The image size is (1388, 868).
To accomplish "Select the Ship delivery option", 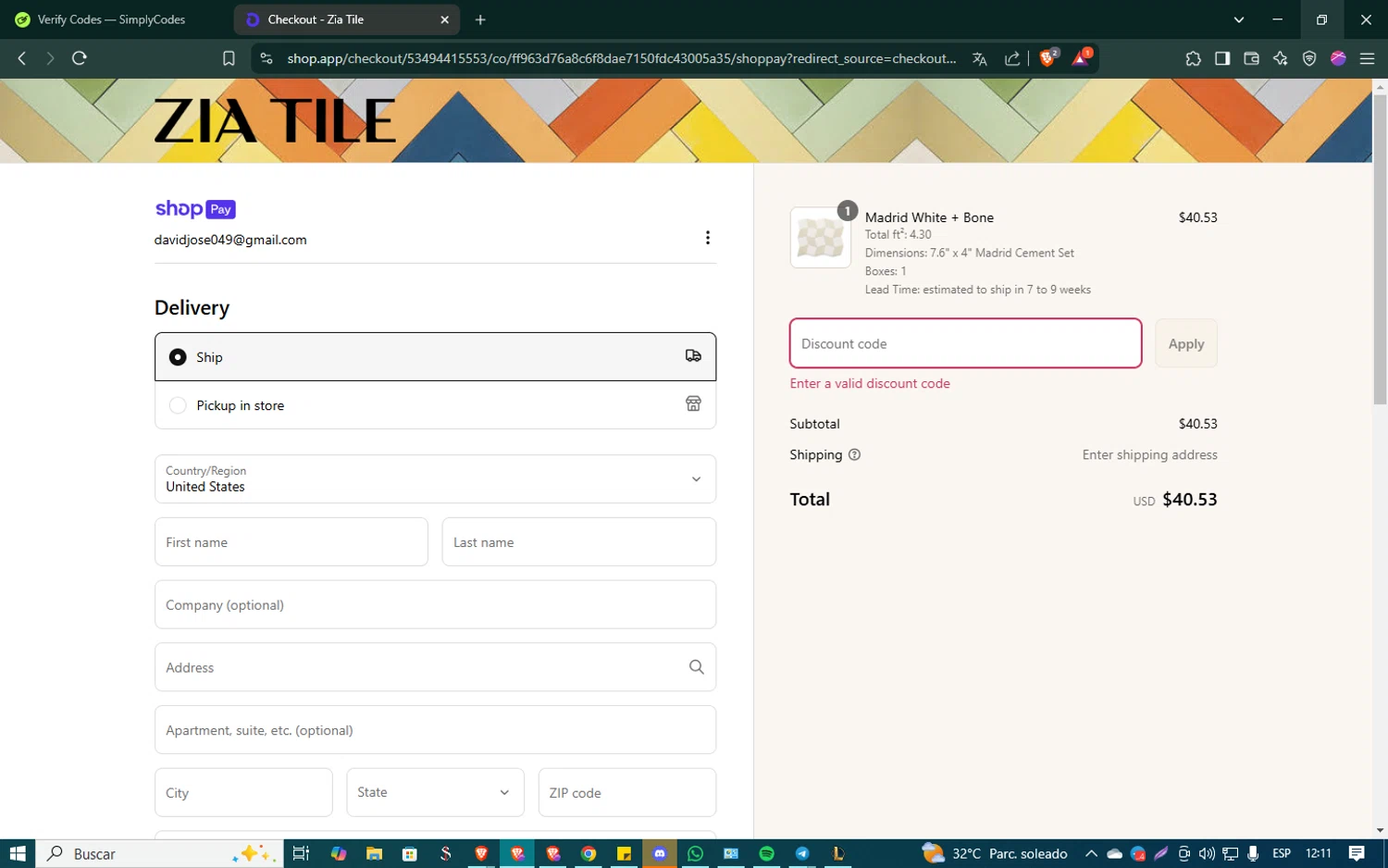I will tap(435, 356).
